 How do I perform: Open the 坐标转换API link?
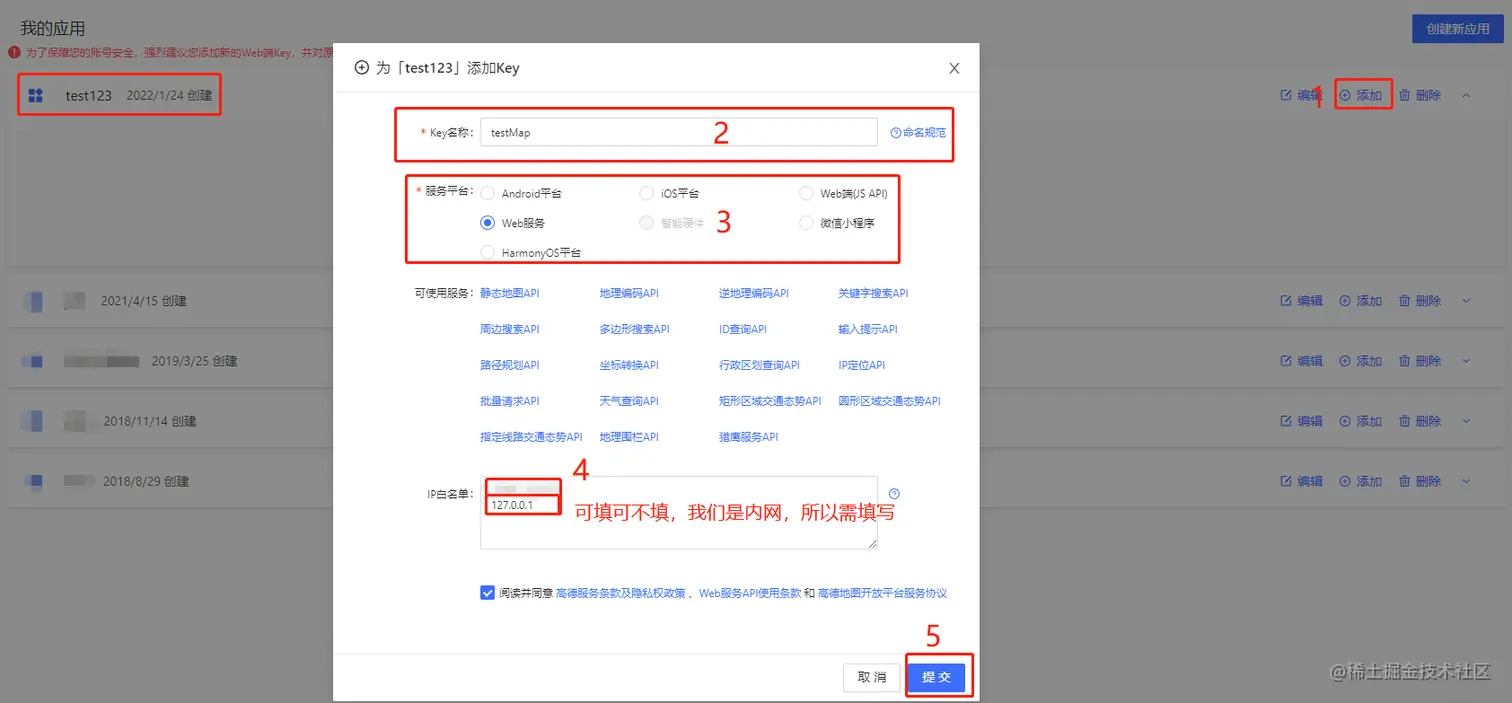[x=629, y=365]
